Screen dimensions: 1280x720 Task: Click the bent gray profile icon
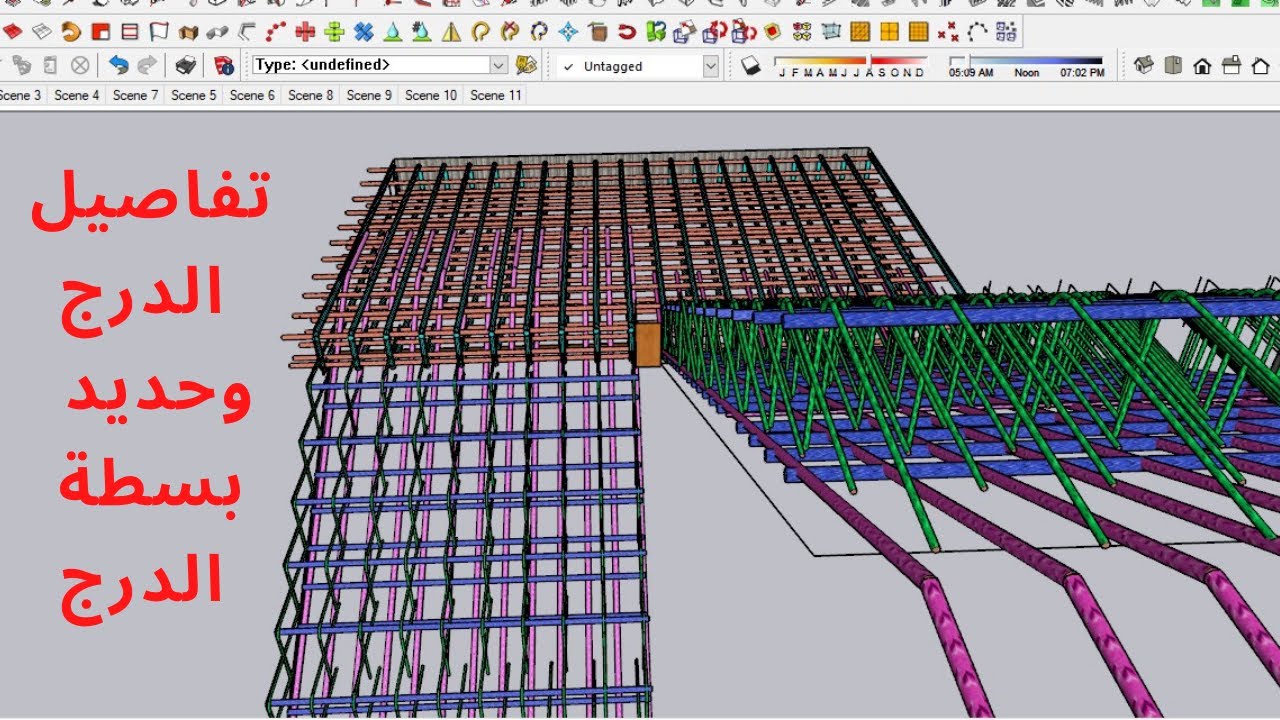pos(247,32)
